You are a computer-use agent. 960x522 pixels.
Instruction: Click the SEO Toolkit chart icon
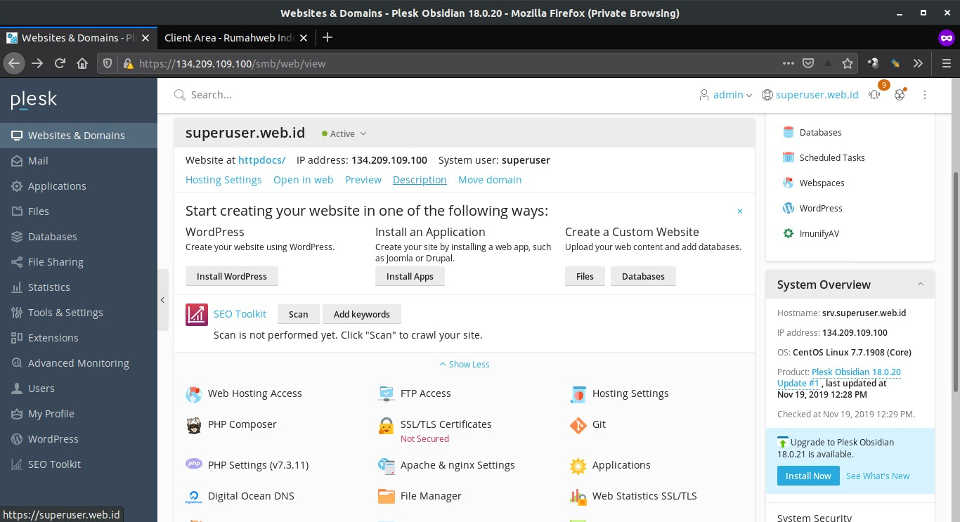pyautogui.click(x=197, y=315)
